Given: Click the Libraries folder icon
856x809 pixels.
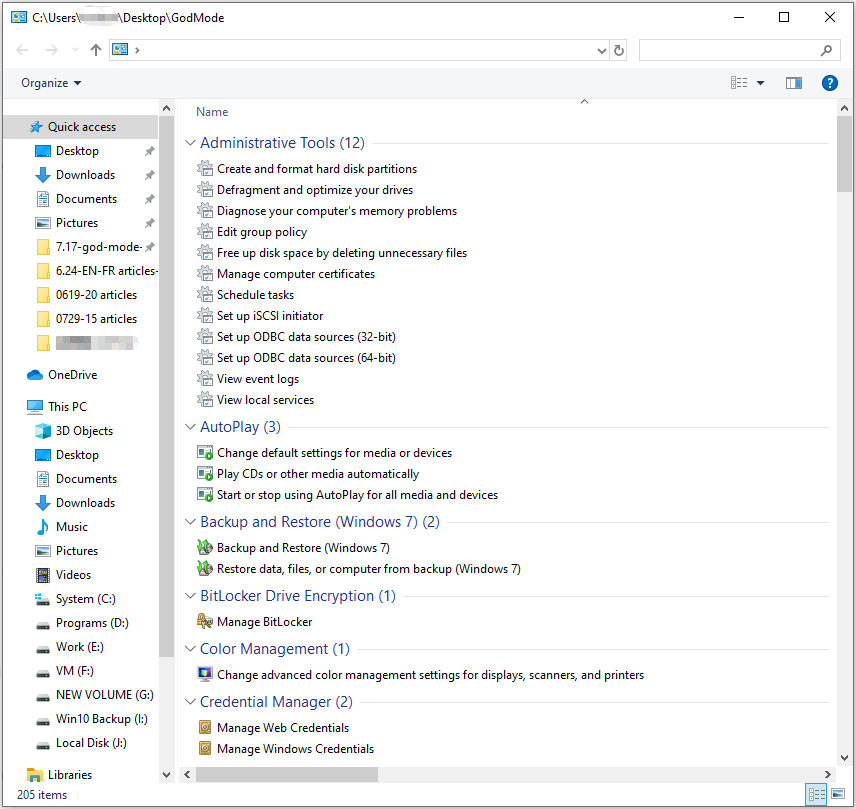Looking at the screenshot, I should pos(34,775).
